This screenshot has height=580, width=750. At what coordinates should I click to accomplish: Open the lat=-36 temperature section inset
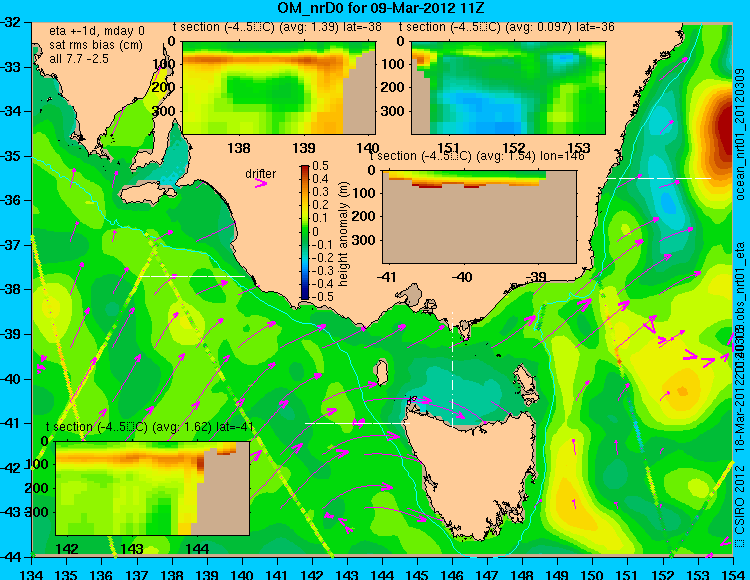508,88
